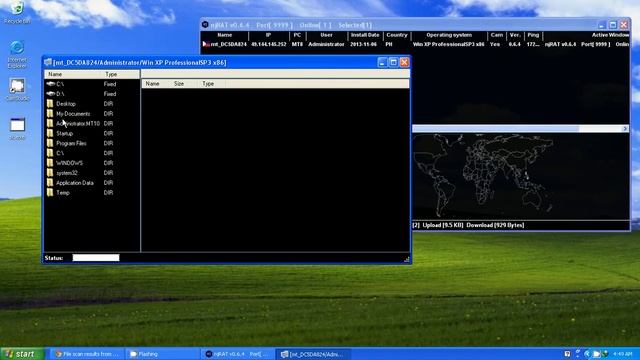
Task: Open the Windows Start menu
Action: tap(22, 354)
